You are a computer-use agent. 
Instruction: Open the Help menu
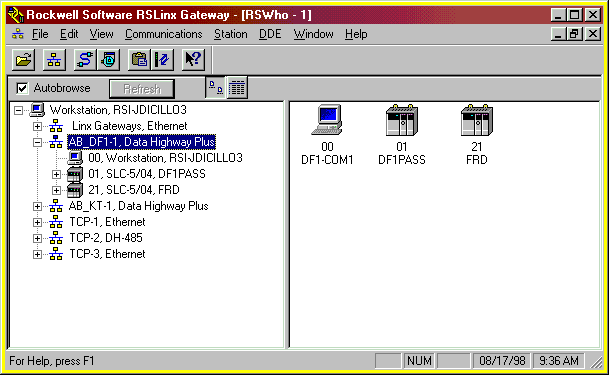click(356, 34)
